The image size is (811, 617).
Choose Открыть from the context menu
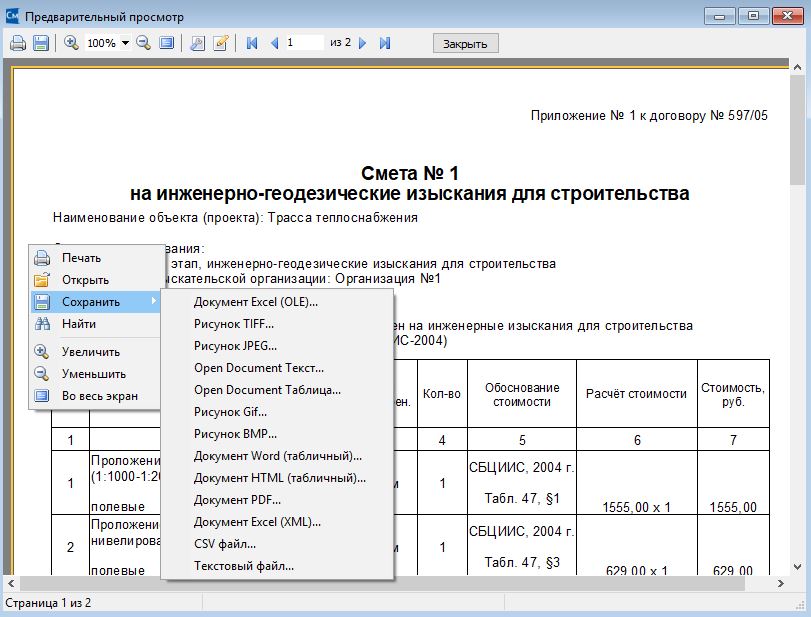[x=95, y=280]
